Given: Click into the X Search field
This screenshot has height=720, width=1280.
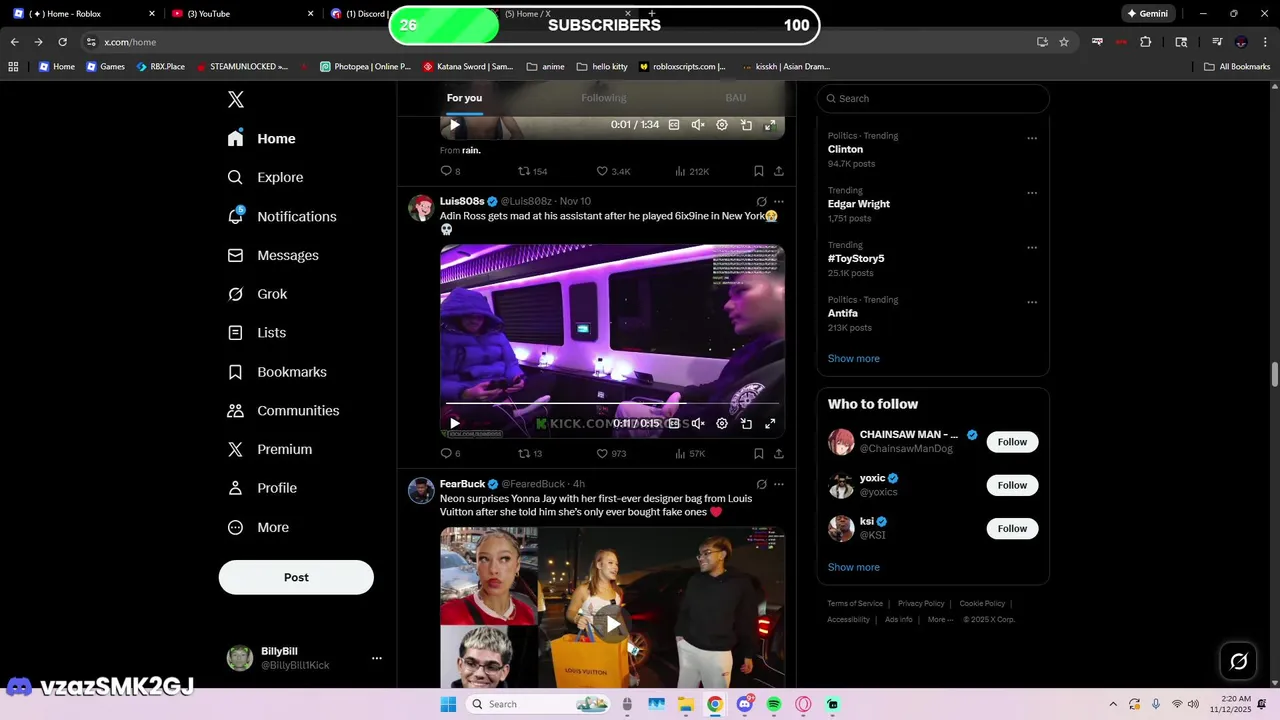Looking at the screenshot, I should click(x=933, y=98).
